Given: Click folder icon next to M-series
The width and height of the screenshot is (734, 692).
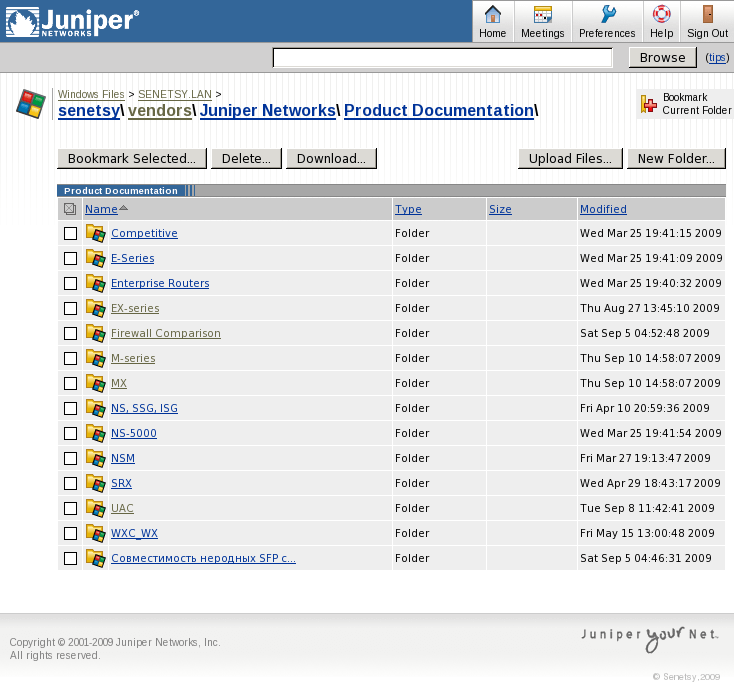Looking at the screenshot, I should pyautogui.click(x=95, y=358).
